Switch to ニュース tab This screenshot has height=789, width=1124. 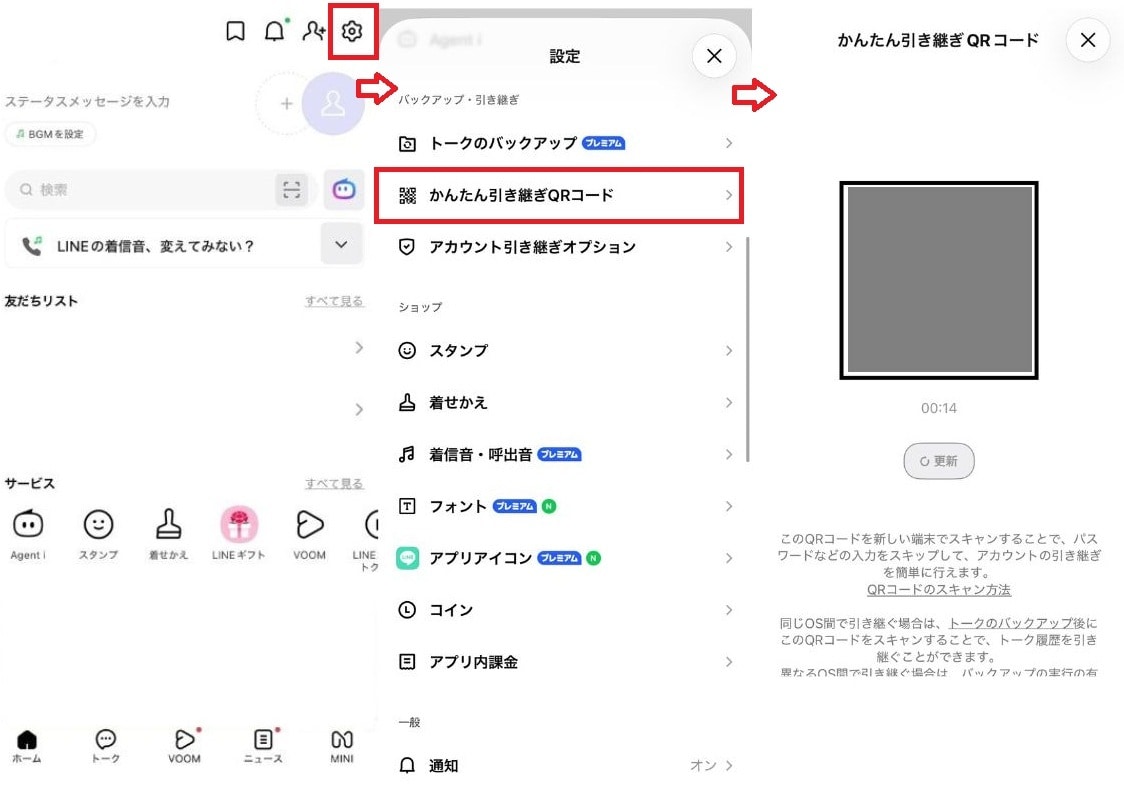coord(263,746)
